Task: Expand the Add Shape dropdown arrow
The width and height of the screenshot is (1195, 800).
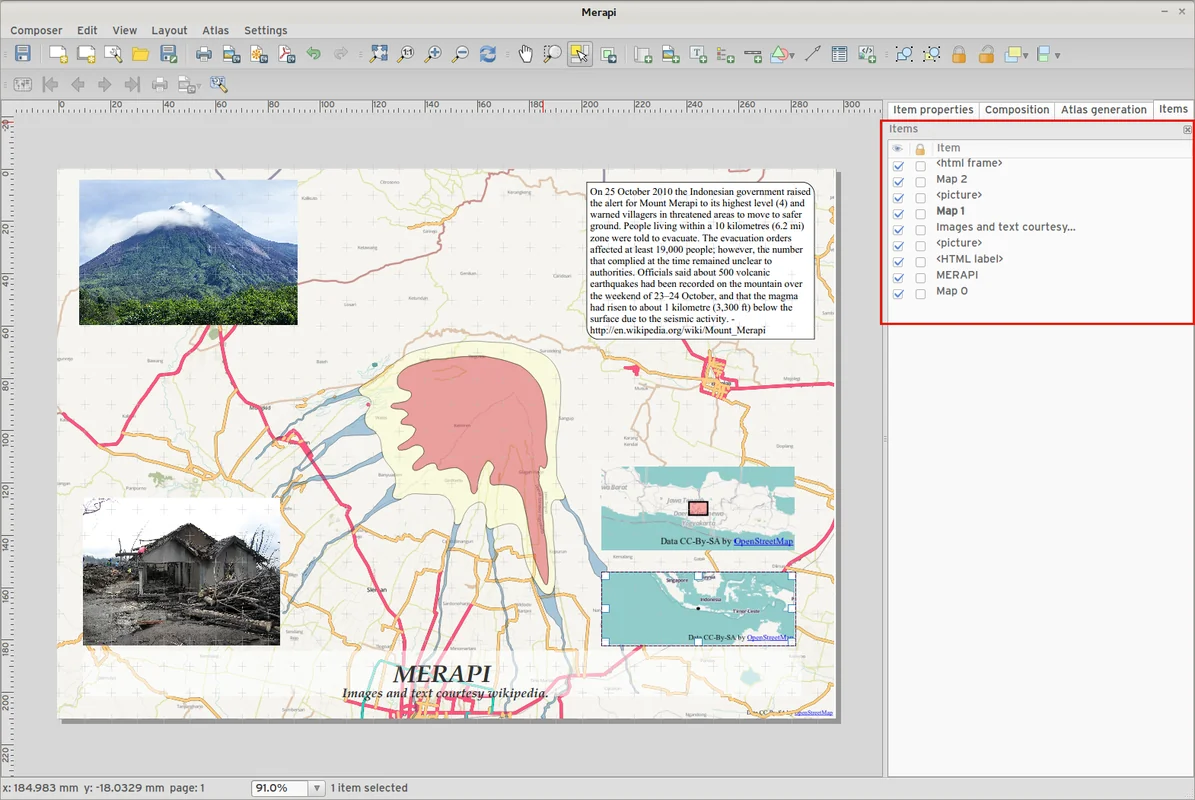Action: (x=793, y=56)
